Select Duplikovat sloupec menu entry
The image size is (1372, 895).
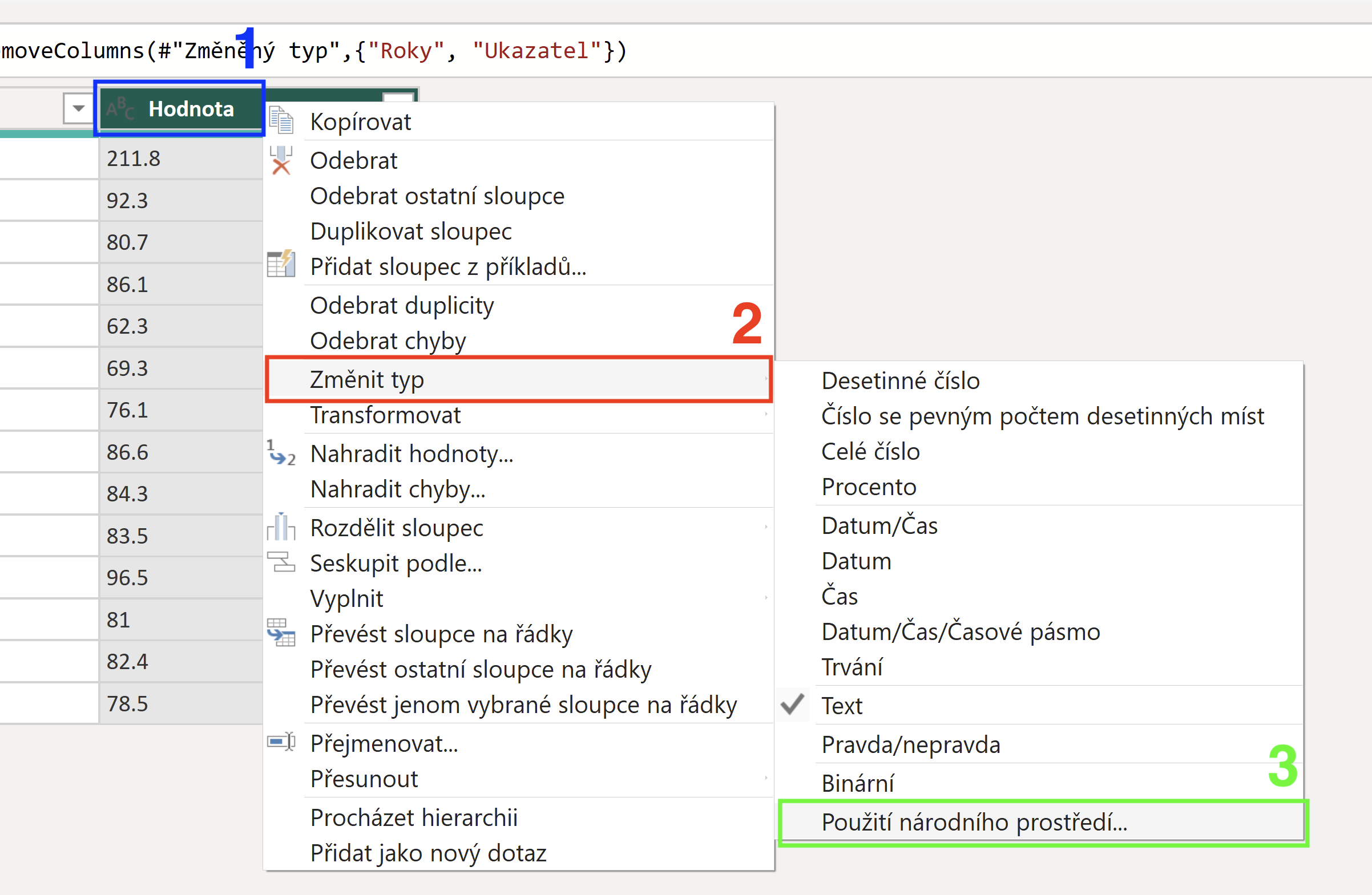click(x=518, y=231)
